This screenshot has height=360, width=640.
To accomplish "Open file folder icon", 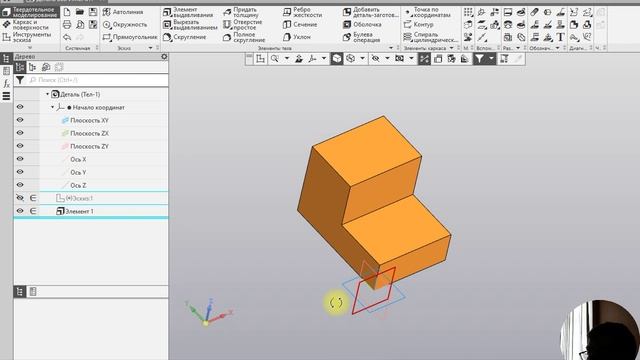I will coord(80,12).
